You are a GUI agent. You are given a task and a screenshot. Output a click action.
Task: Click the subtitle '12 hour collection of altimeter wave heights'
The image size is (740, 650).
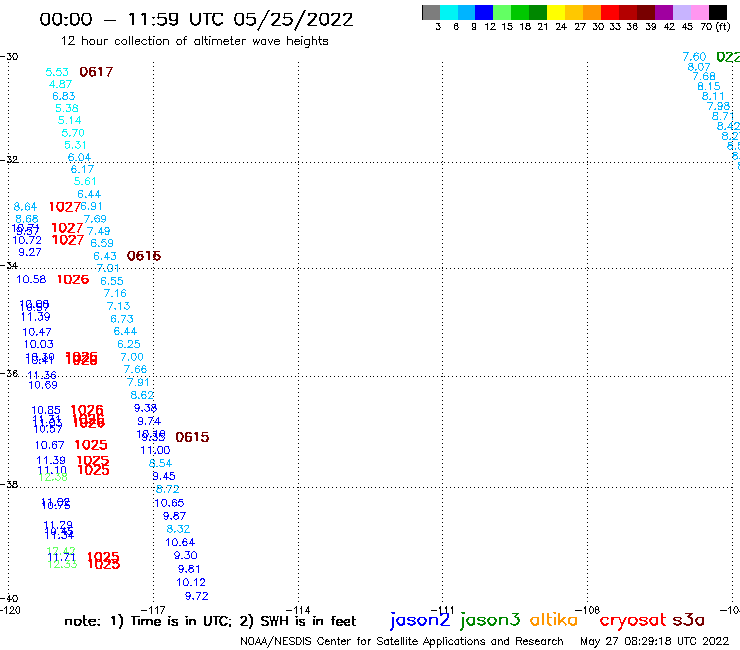(x=194, y=41)
